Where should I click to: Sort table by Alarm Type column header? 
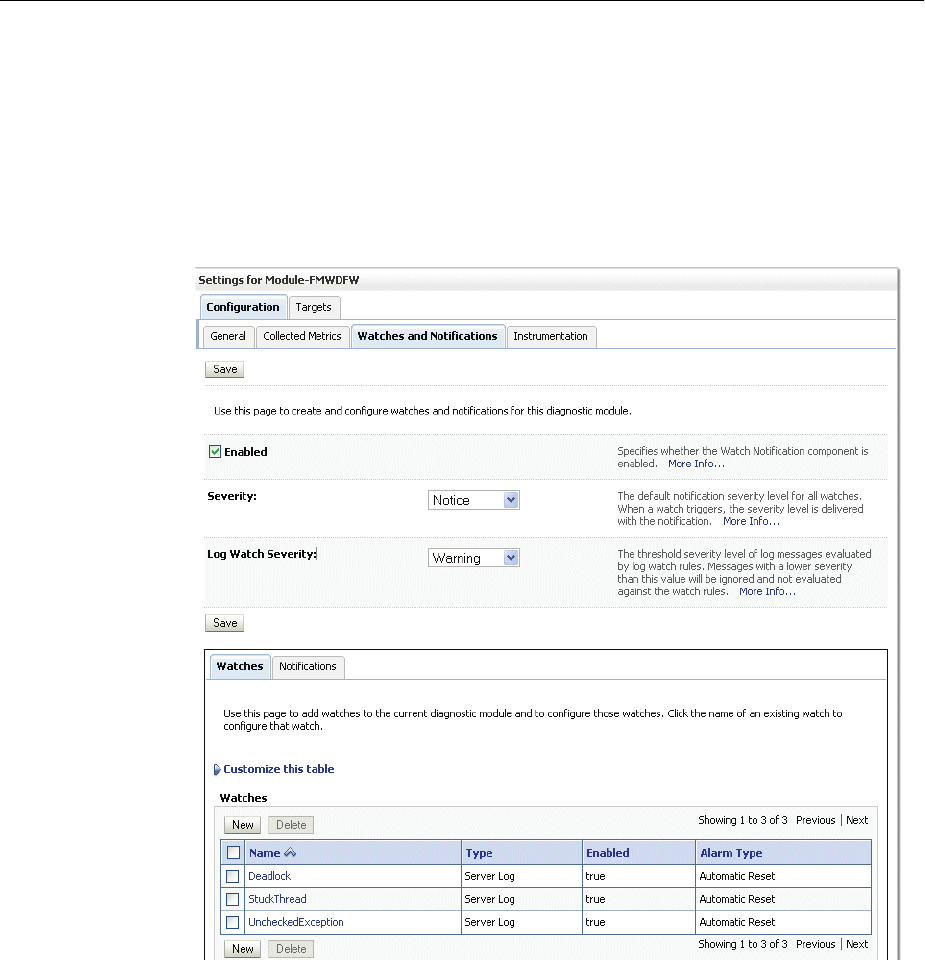731,853
